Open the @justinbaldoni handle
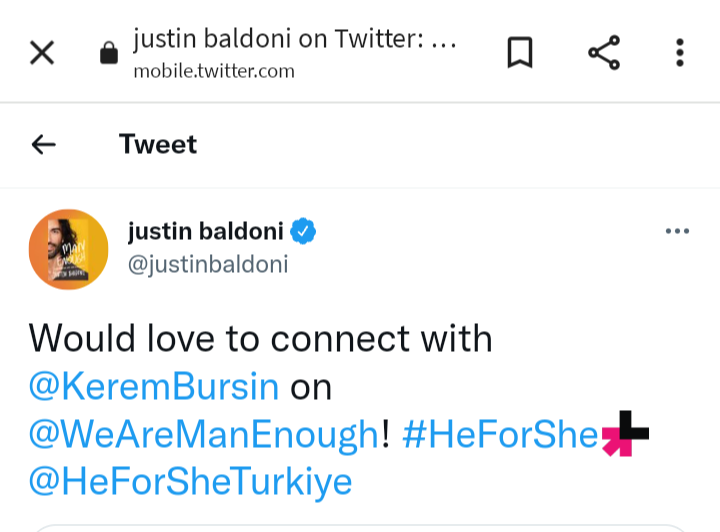Screen dimensions: 720x532 (x=208, y=265)
